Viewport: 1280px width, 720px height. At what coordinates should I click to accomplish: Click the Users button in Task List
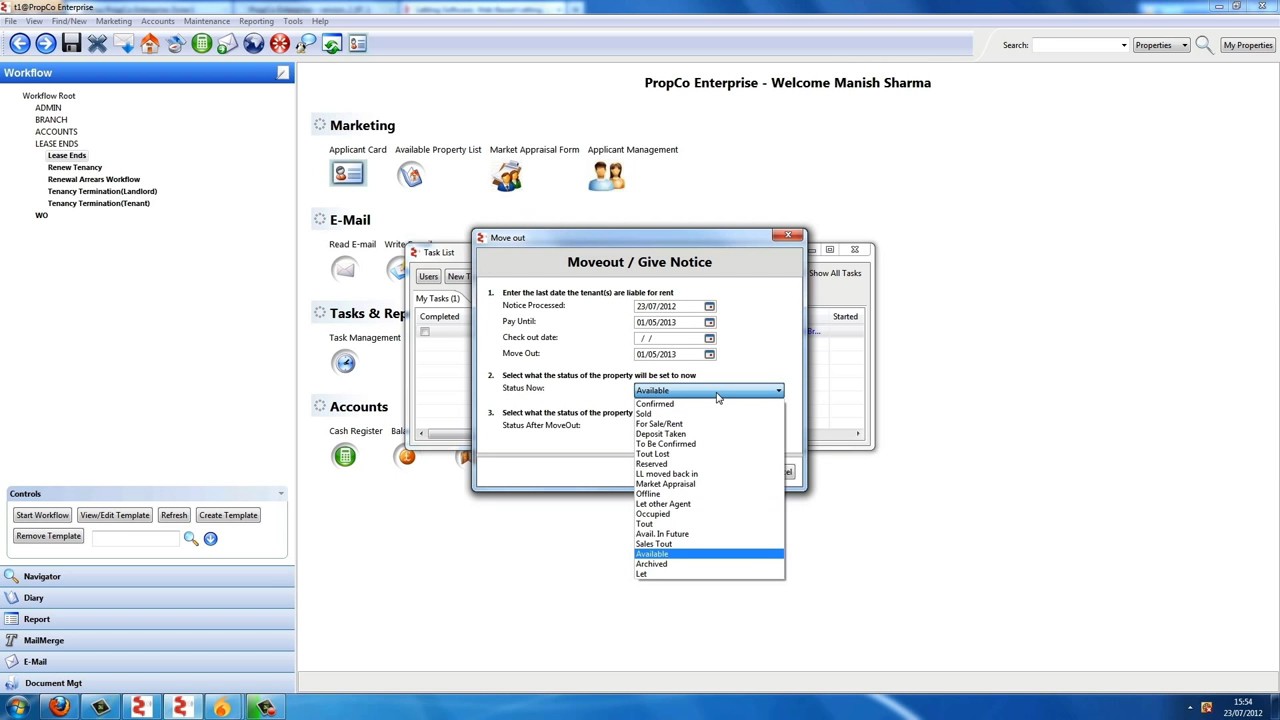coord(428,276)
